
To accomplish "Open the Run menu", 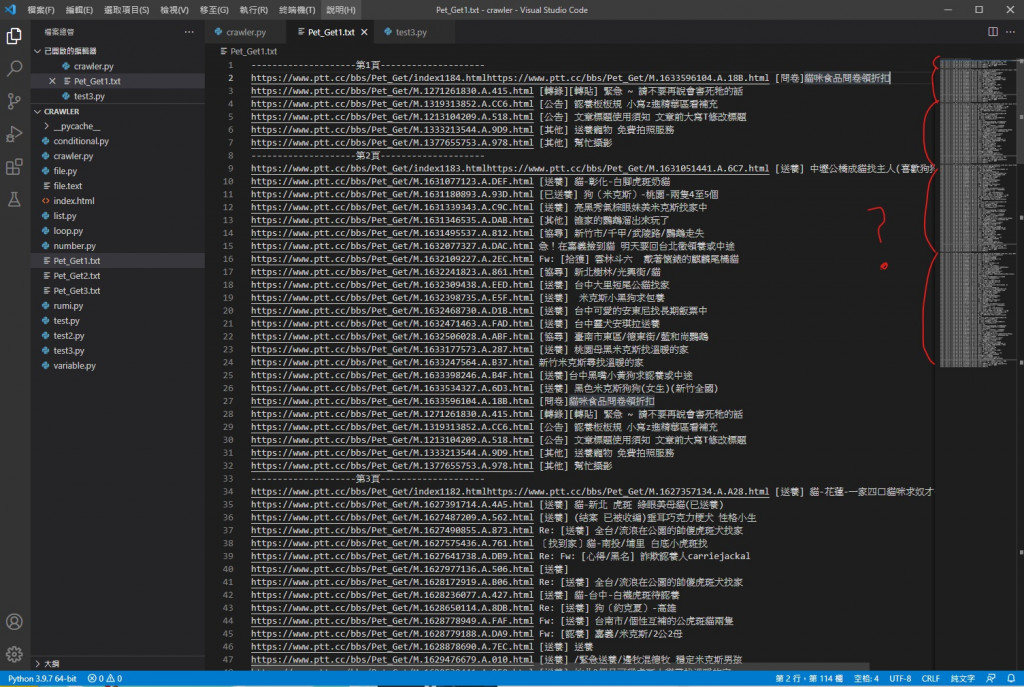I will [x=253, y=10].
